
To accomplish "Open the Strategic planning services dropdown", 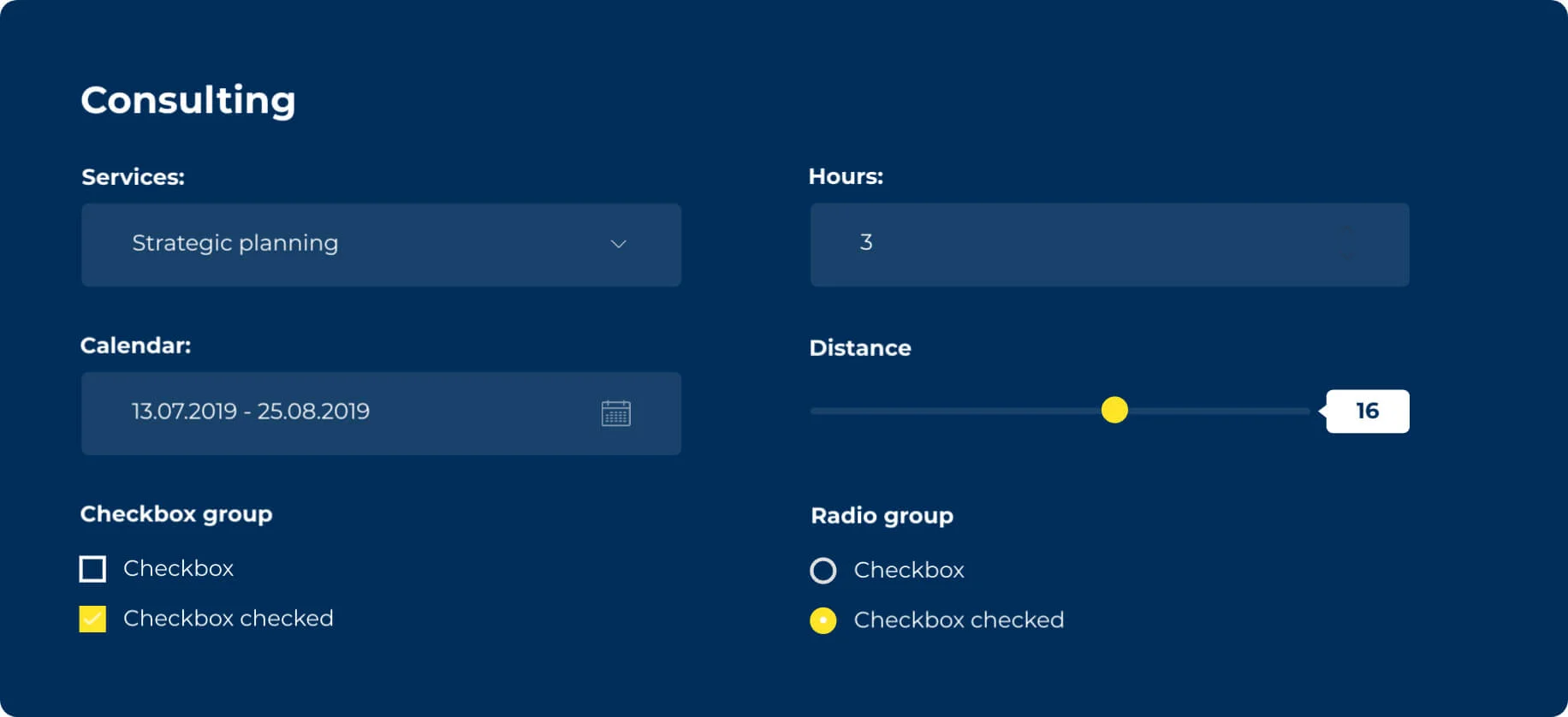I will pyautogui.click(x=381, y=245).
